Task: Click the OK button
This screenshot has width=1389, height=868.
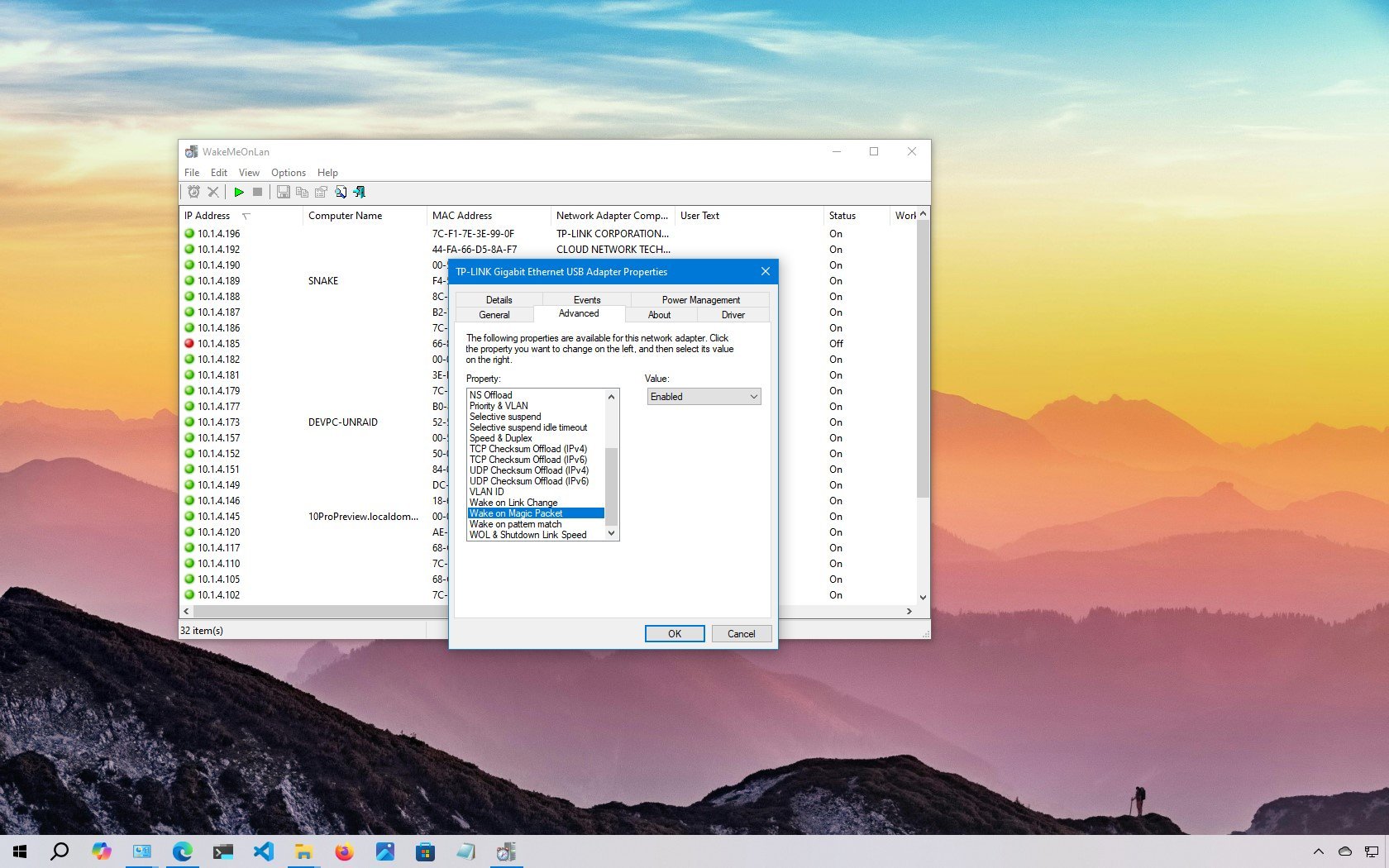Action: 674,633
